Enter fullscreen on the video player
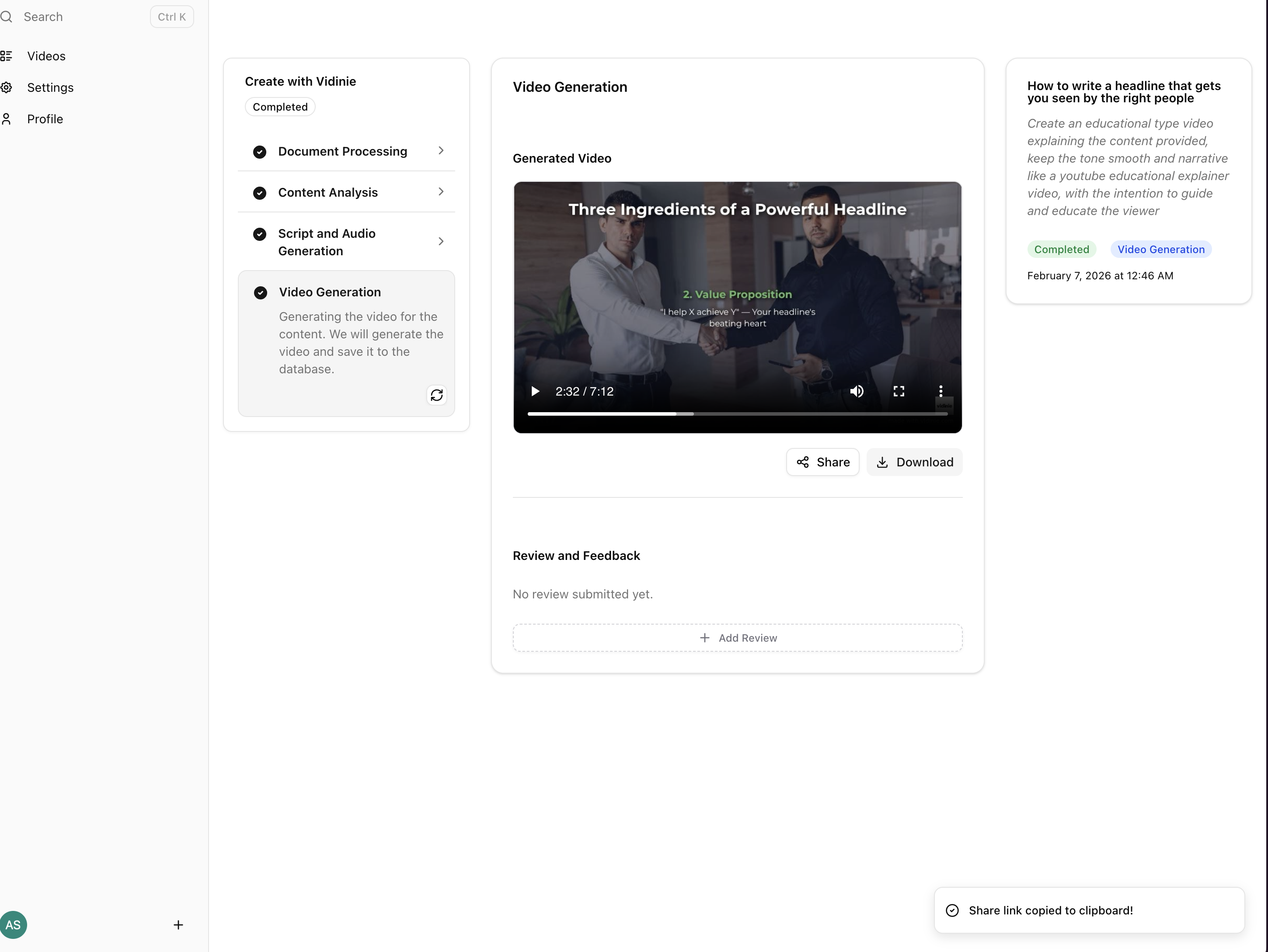 coord(898,391)
